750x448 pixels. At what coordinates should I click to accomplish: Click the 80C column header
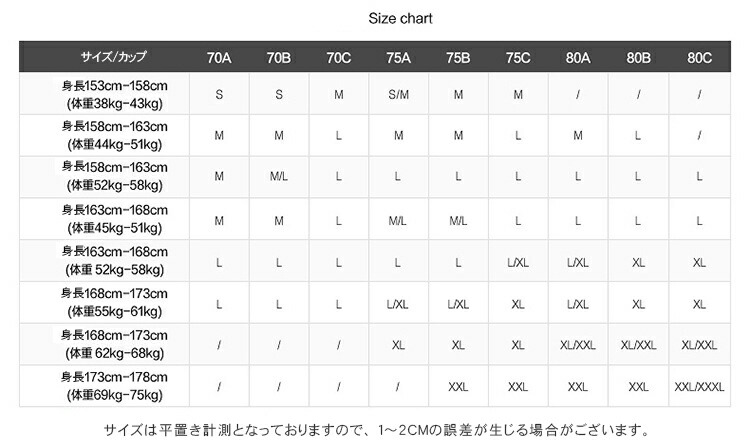[x=699, y=58]
